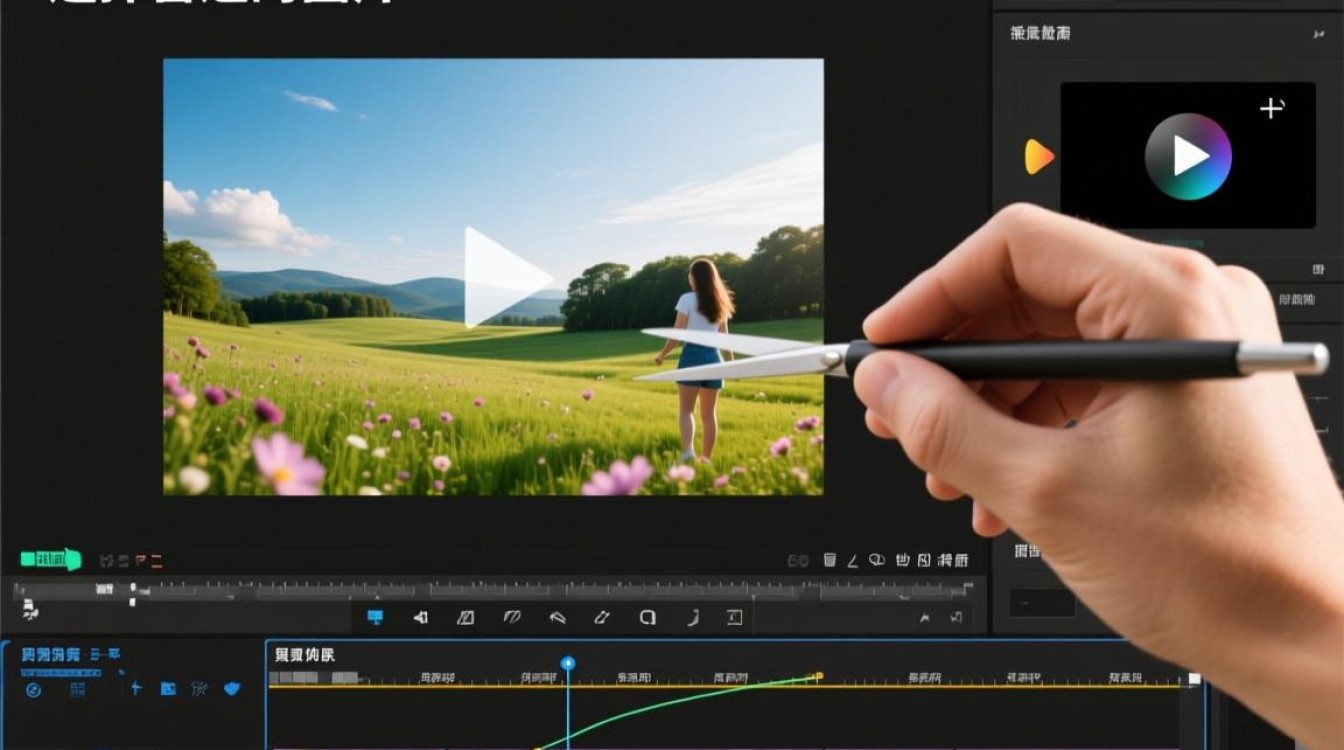Click the white end marker on the timeline ruler

pos(1194,679)
